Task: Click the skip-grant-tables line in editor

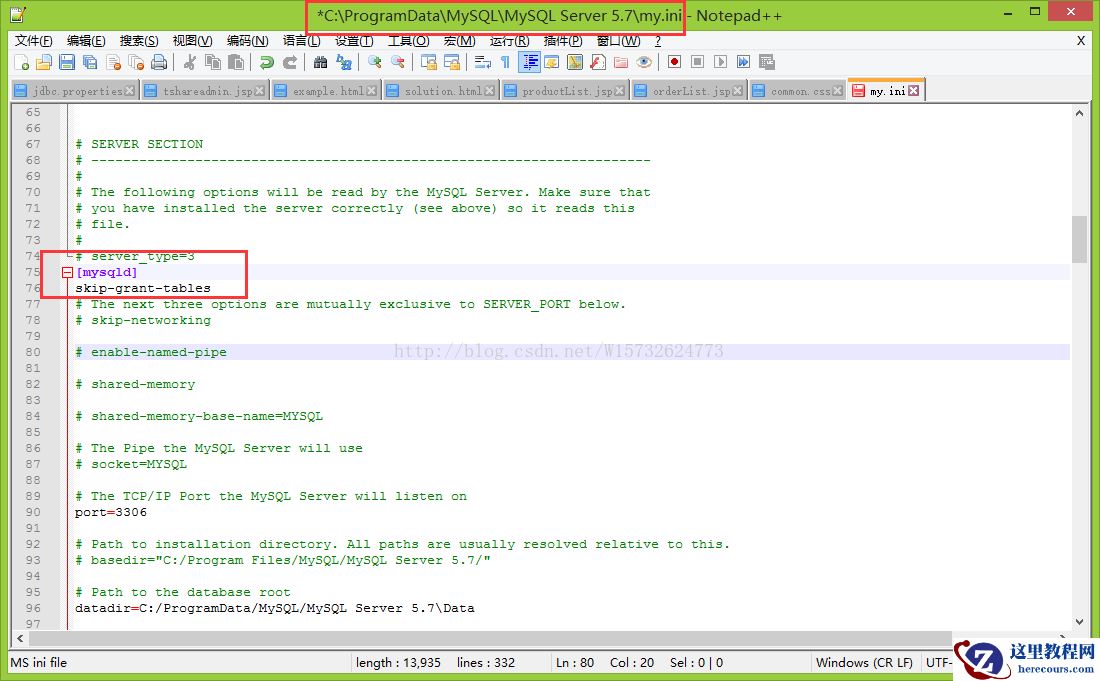Action: (143, 288)
